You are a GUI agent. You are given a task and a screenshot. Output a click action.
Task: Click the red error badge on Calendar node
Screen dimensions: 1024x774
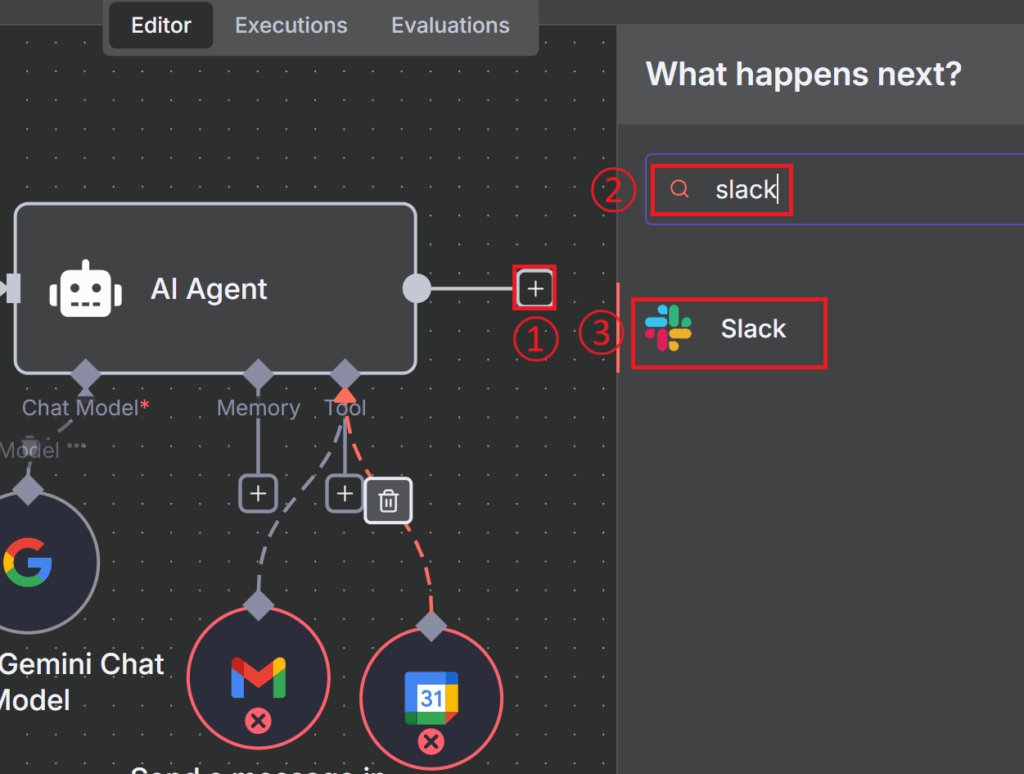tap(431, 741)
